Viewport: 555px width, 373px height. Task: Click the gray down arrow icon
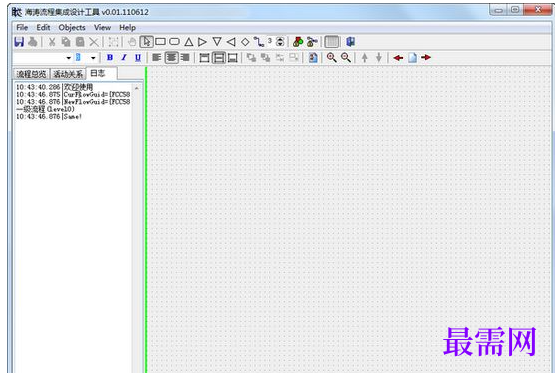click(x=379, y=57)
